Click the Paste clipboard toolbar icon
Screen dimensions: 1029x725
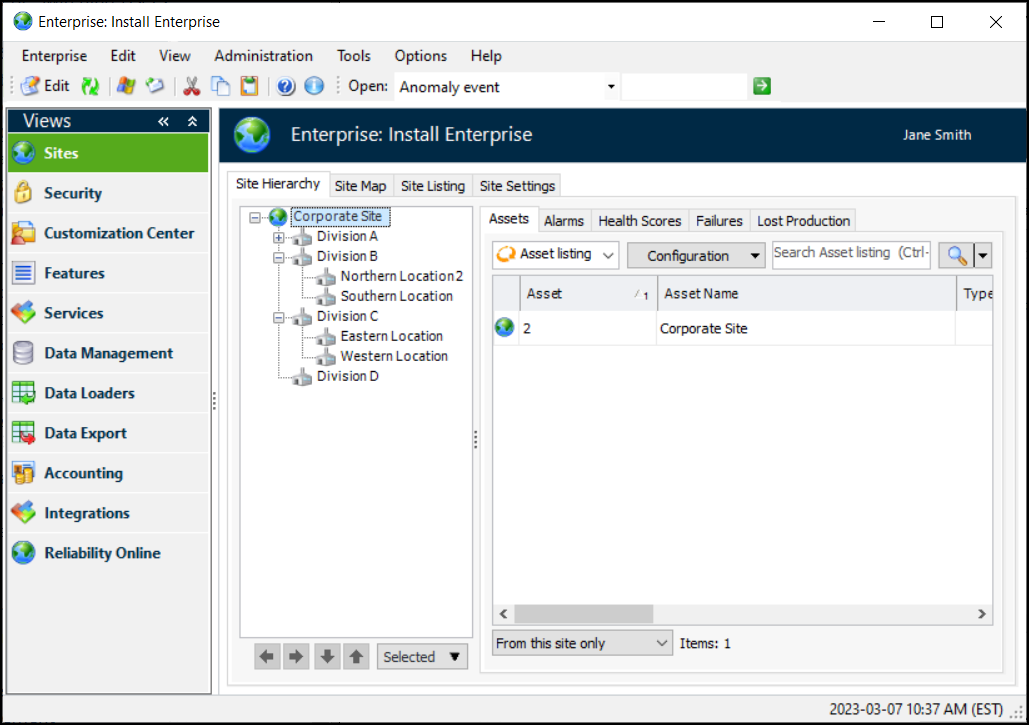click(x=249, y=86)
